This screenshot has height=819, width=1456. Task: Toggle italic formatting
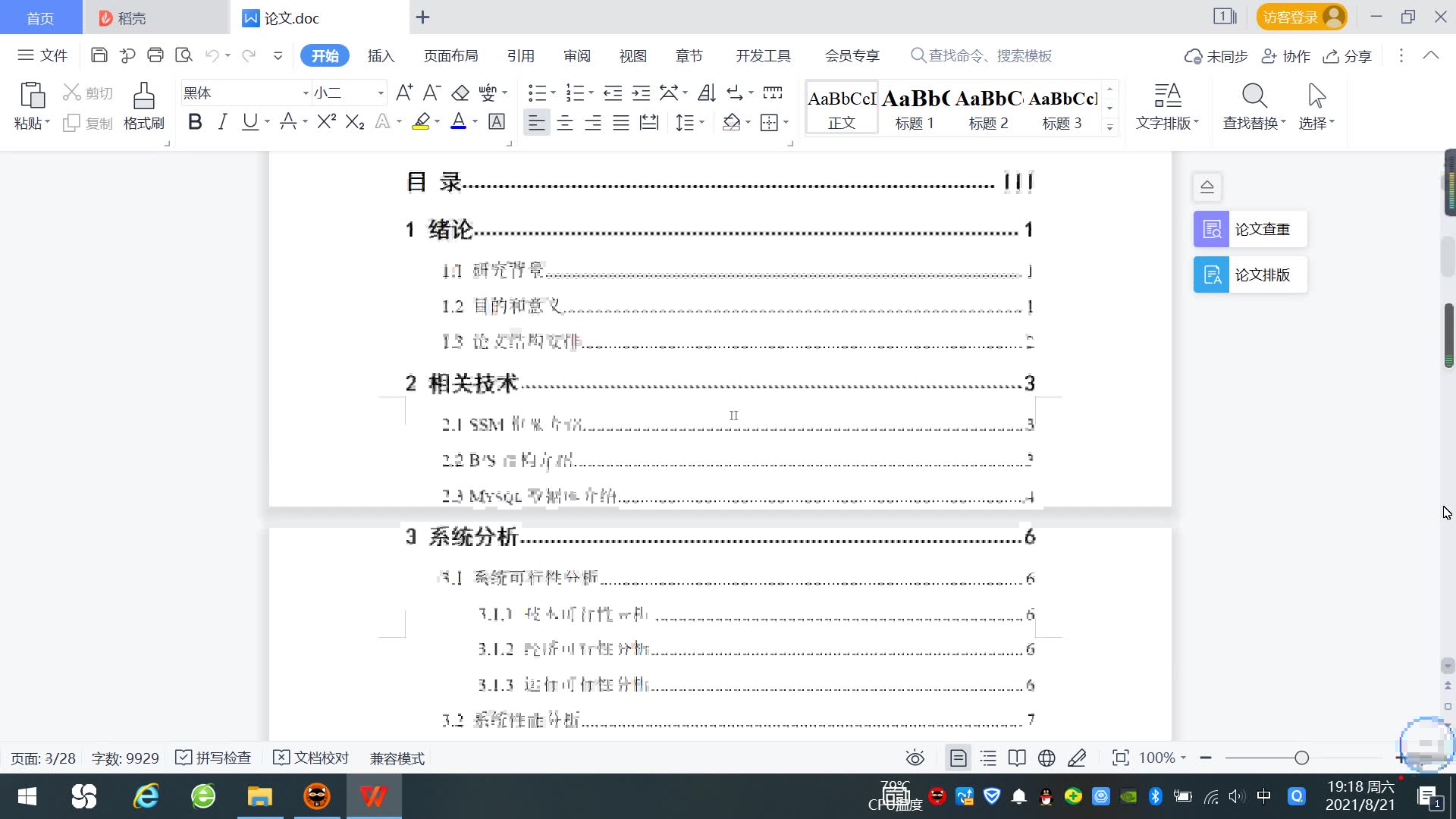(222, 122)
